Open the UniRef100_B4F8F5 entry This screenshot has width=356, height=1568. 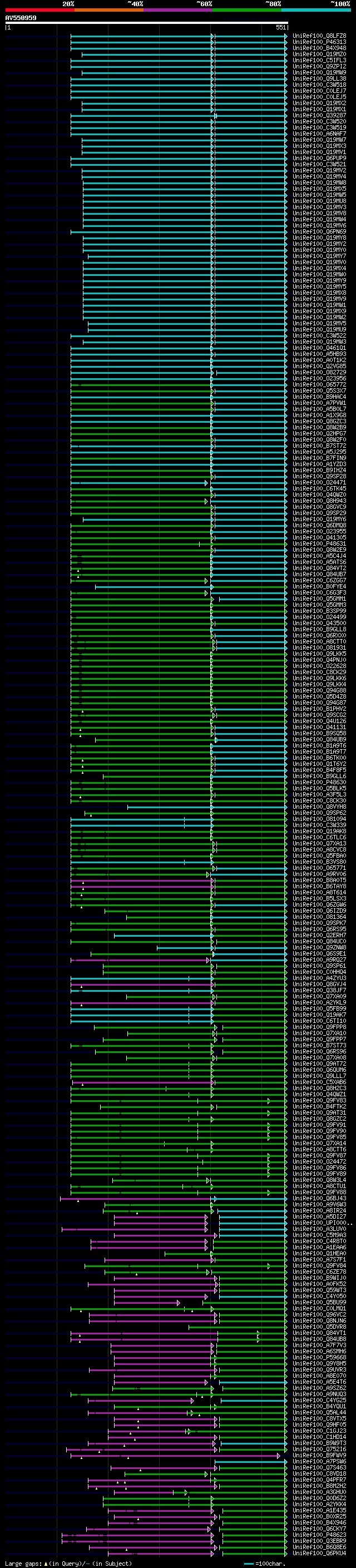coord(319,770)
